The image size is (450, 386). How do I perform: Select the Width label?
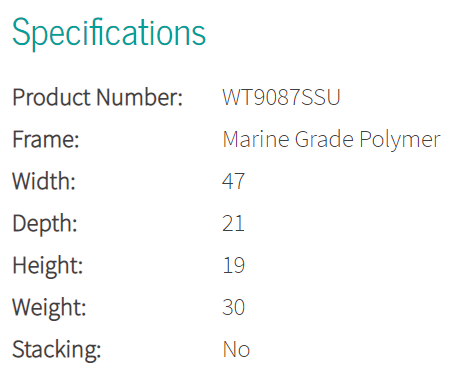coord(44,181)
